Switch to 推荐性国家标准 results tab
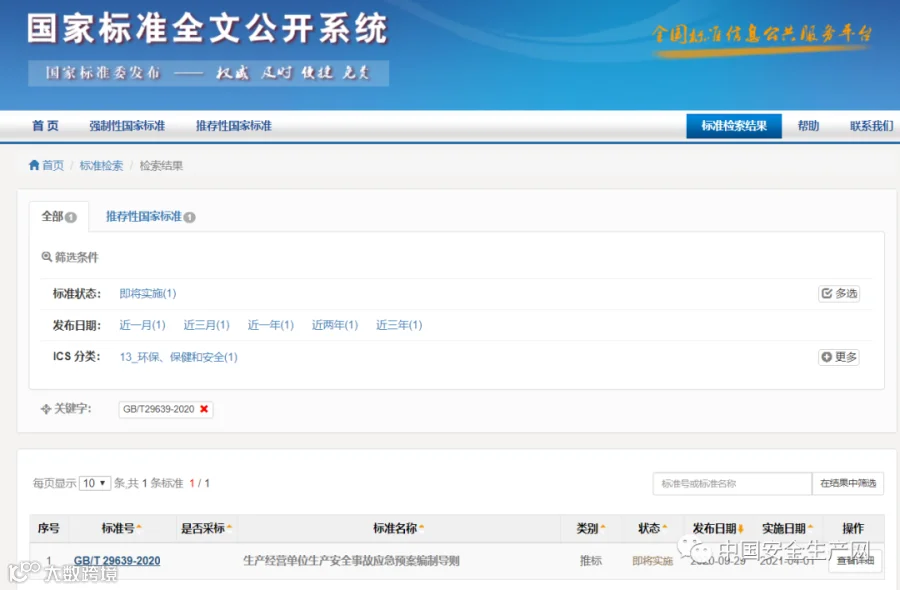The image size is (900, 590). coord(150,216)
